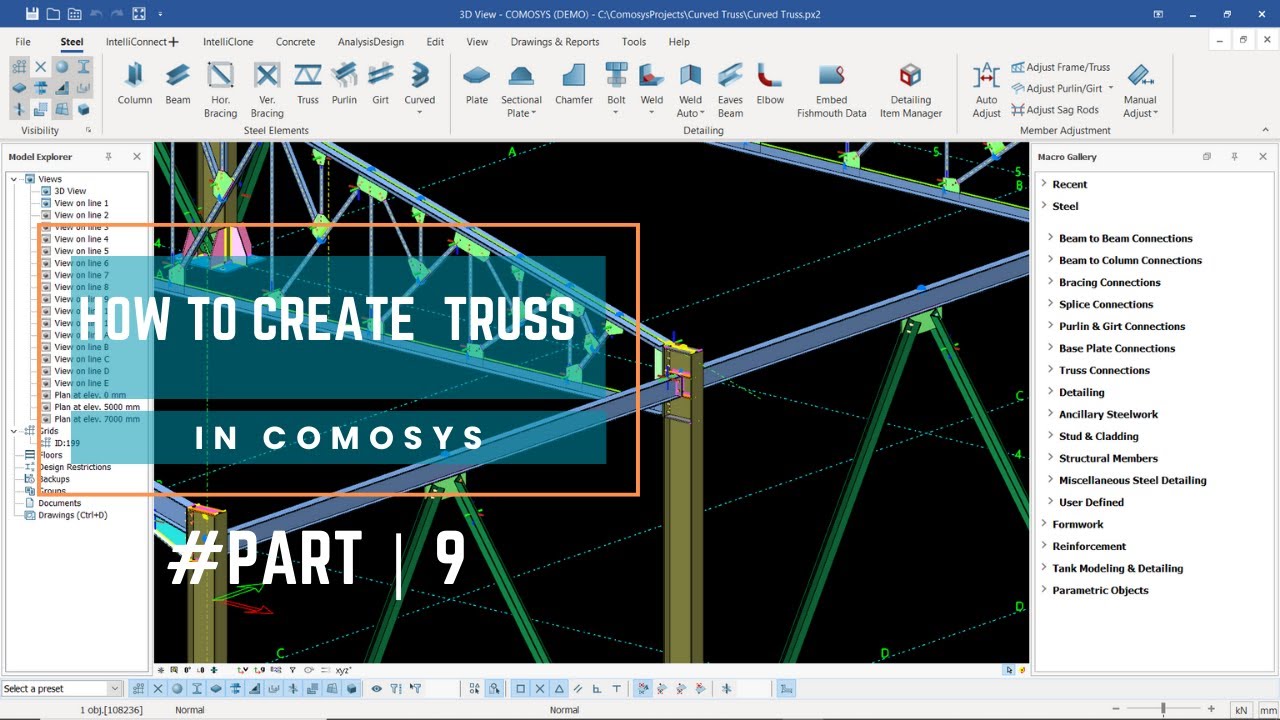
Task: Open the Detailing Item Manager
Action: click(x=911, y=90)
